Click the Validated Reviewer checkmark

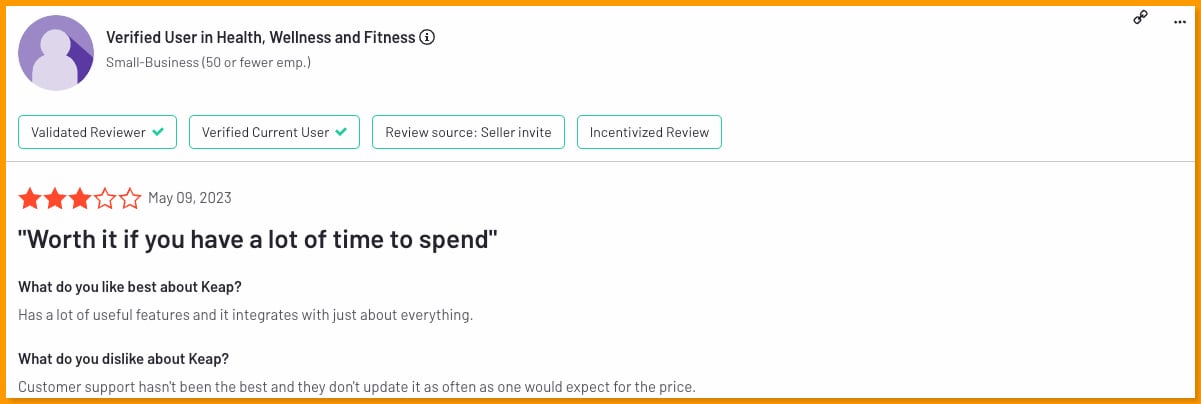158,132
